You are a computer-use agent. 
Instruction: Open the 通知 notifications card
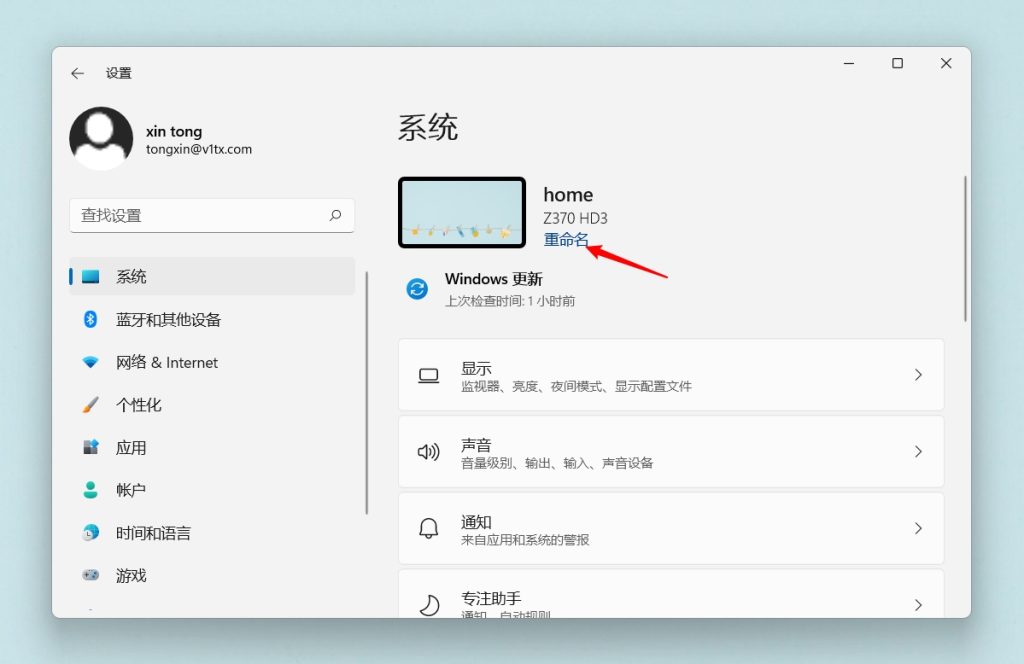coord(671,528)
